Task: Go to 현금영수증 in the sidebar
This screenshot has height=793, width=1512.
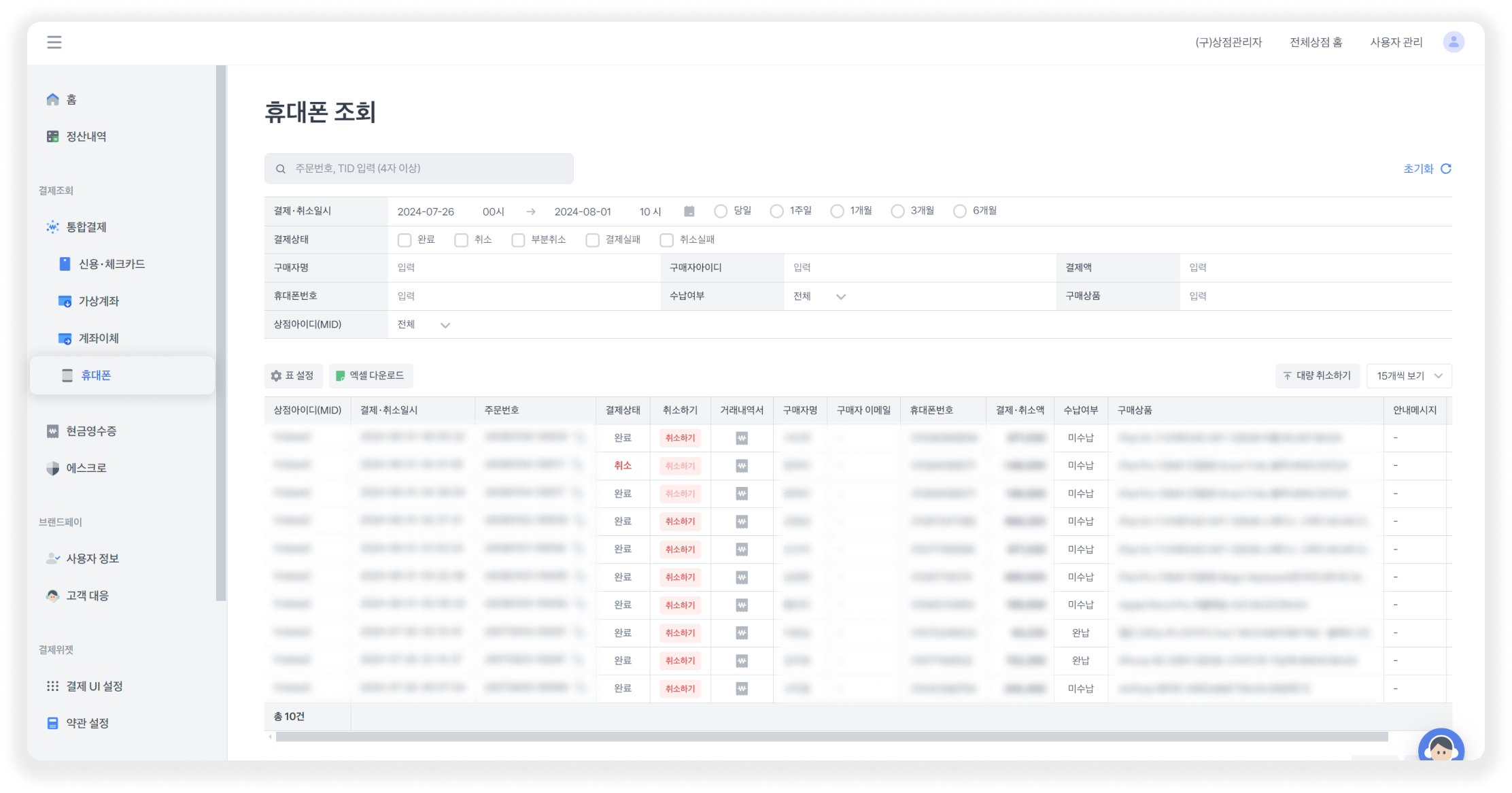Action: (x=91, y=431)
